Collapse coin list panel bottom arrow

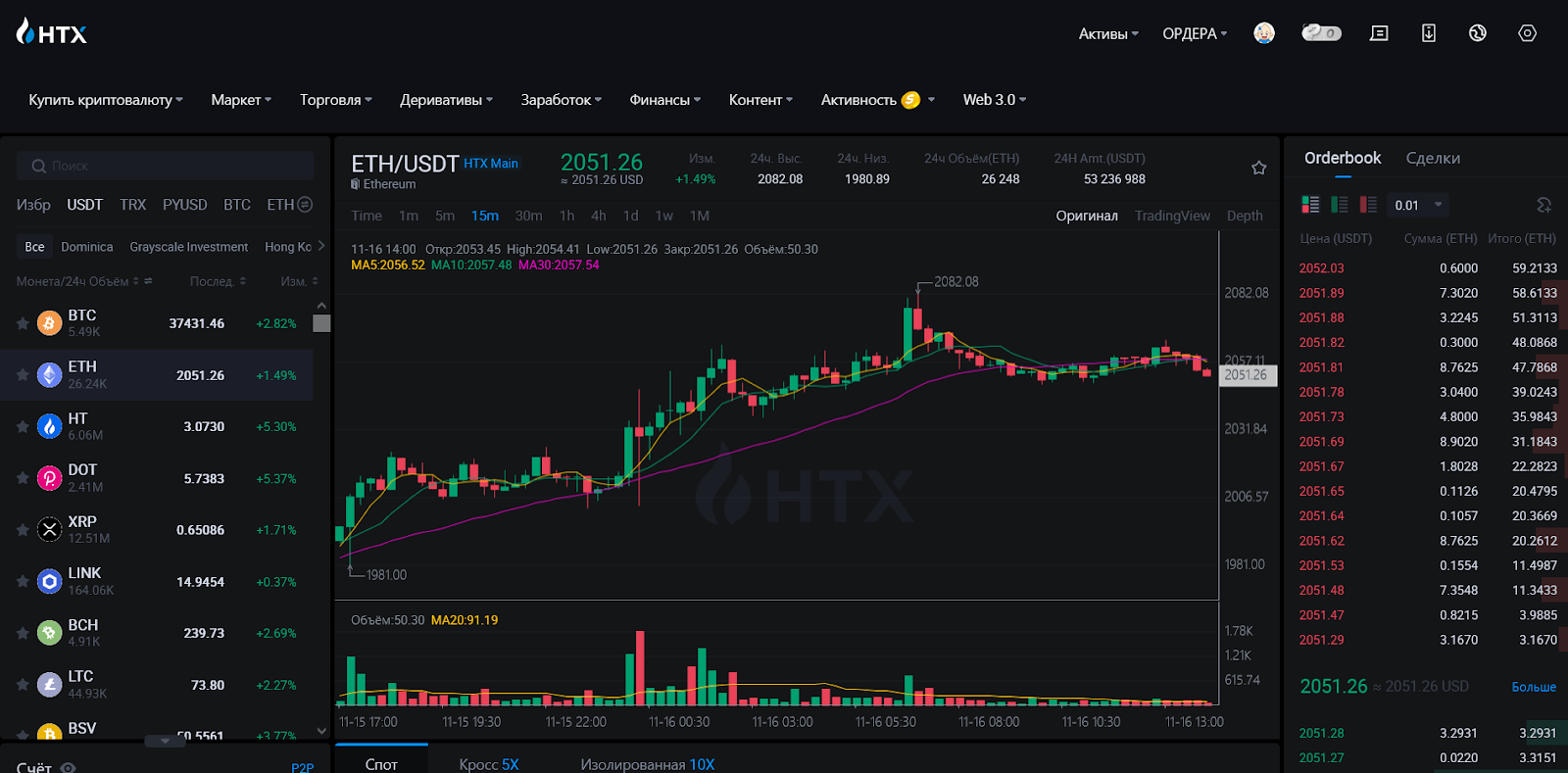point(165,742)
